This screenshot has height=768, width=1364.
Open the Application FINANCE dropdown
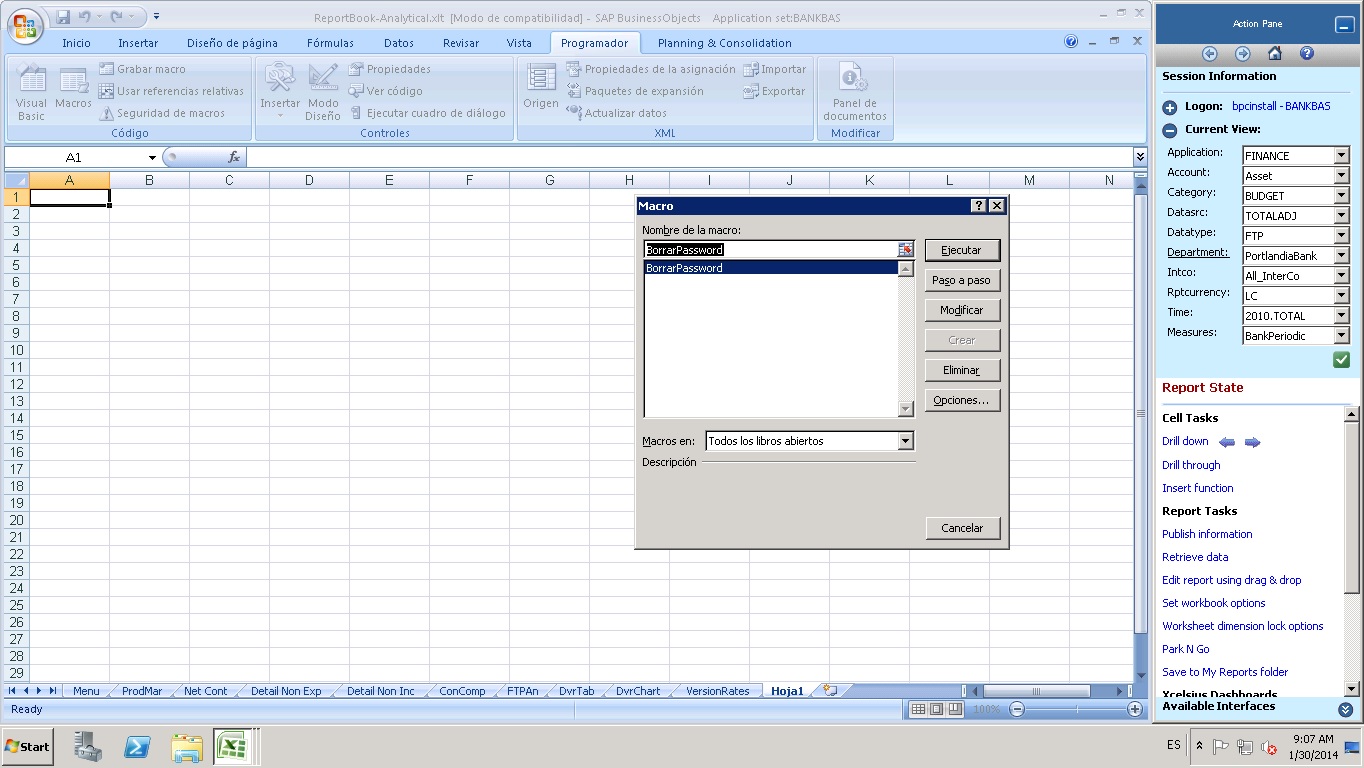[x=1341, y=156]
